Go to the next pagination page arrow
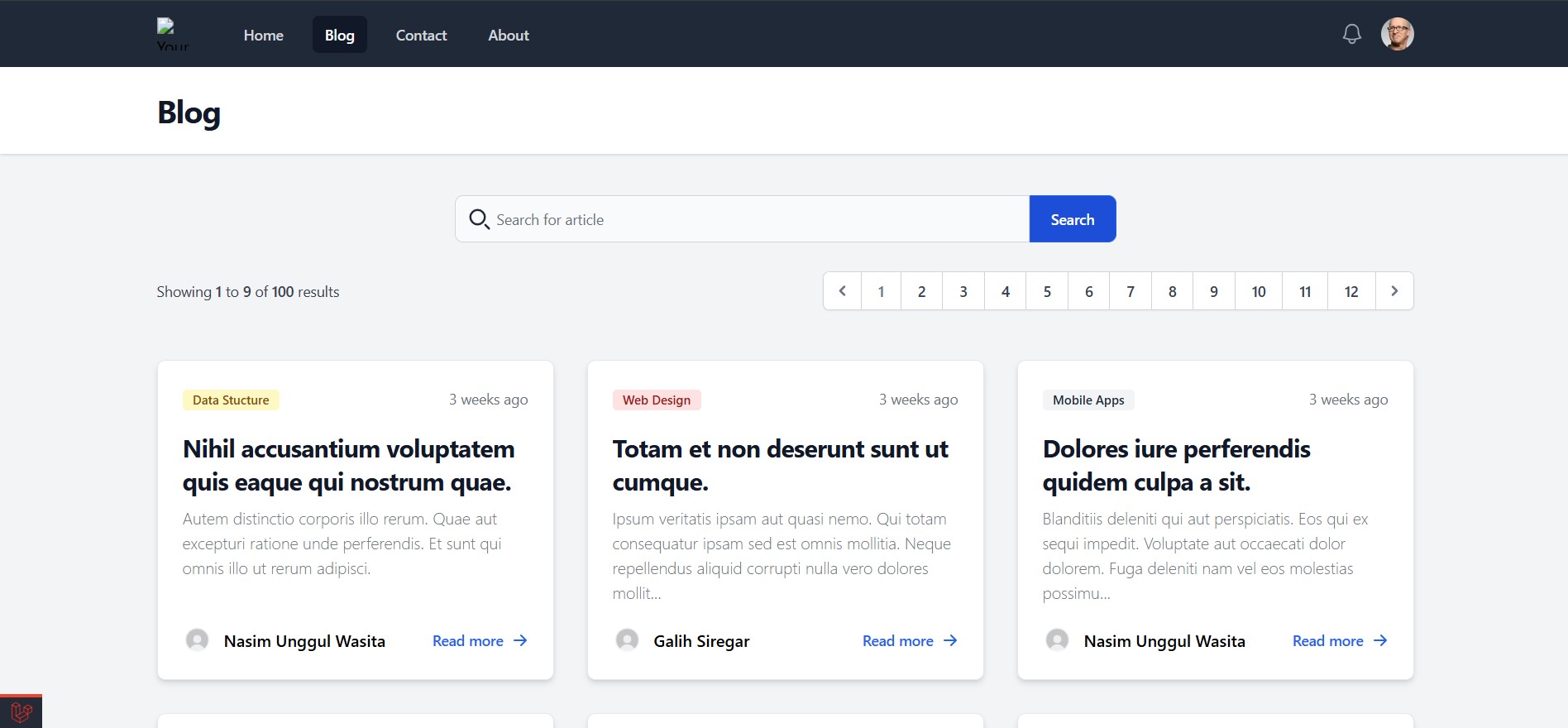Viewport: 1568px width, 728px height. (1394, 291)
